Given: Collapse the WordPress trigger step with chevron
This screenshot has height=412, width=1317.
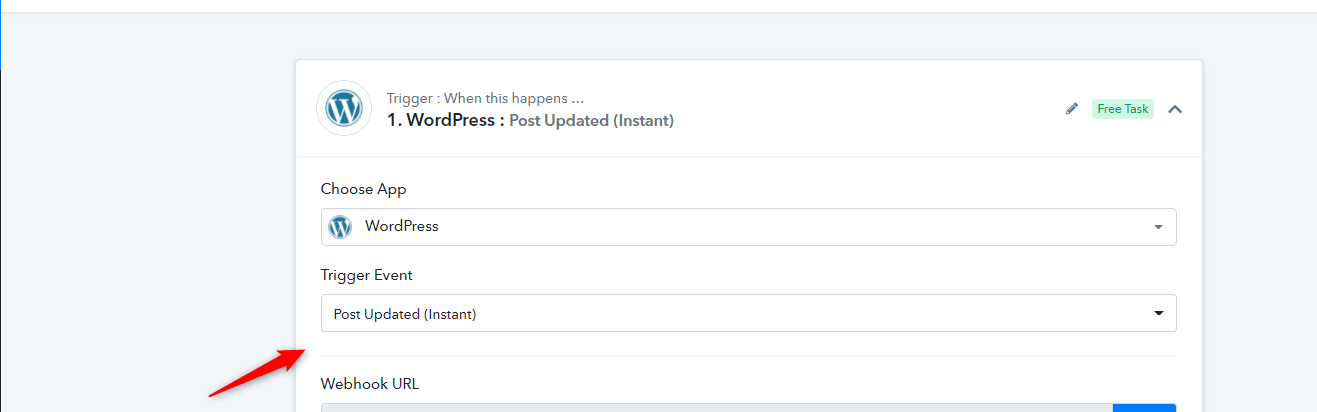Looking at the screenshot, I should click(x=1175, y=109).
